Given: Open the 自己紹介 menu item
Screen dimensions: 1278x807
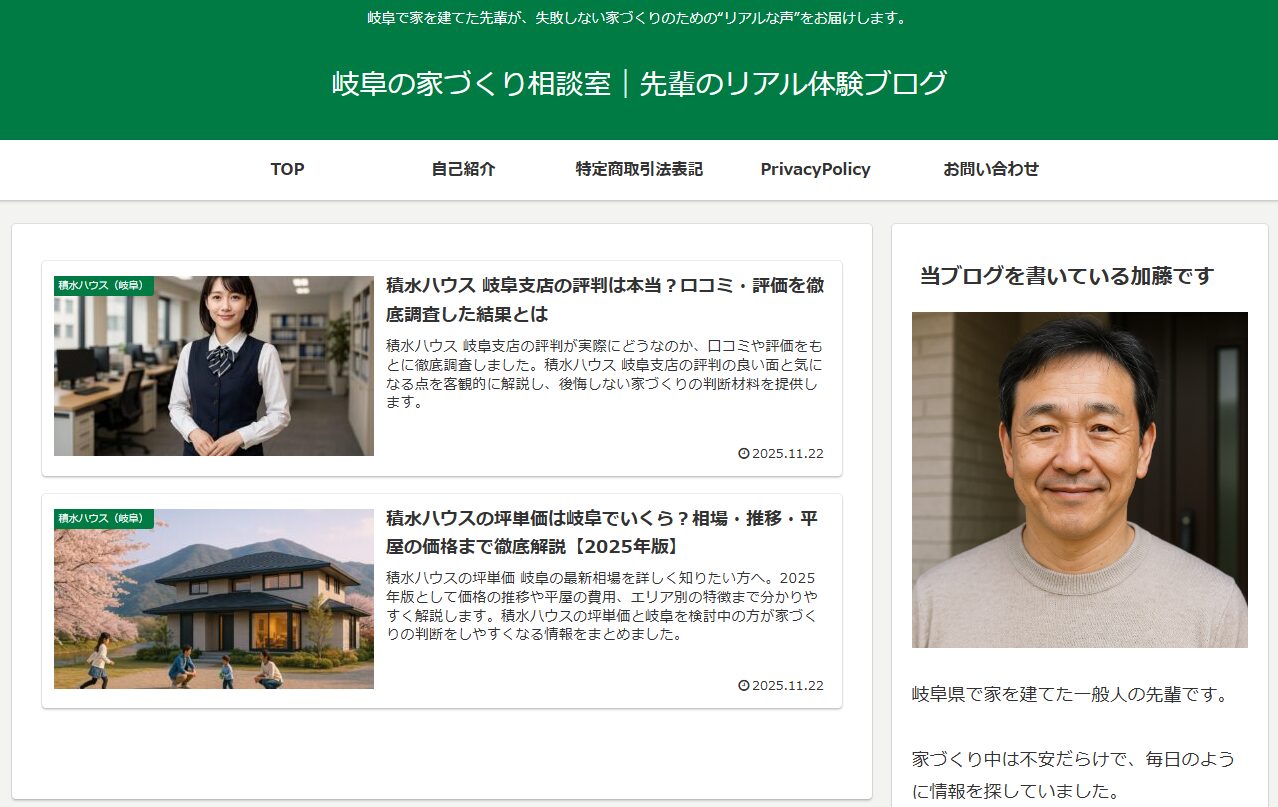Looking at the screenshot, I should click(x=463, y=170).
